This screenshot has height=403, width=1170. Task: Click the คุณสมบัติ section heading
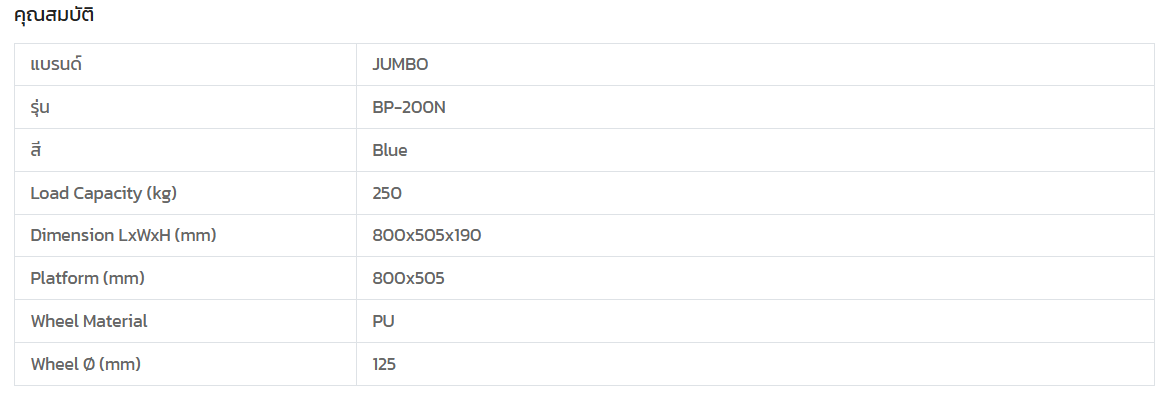click(54, 16)
